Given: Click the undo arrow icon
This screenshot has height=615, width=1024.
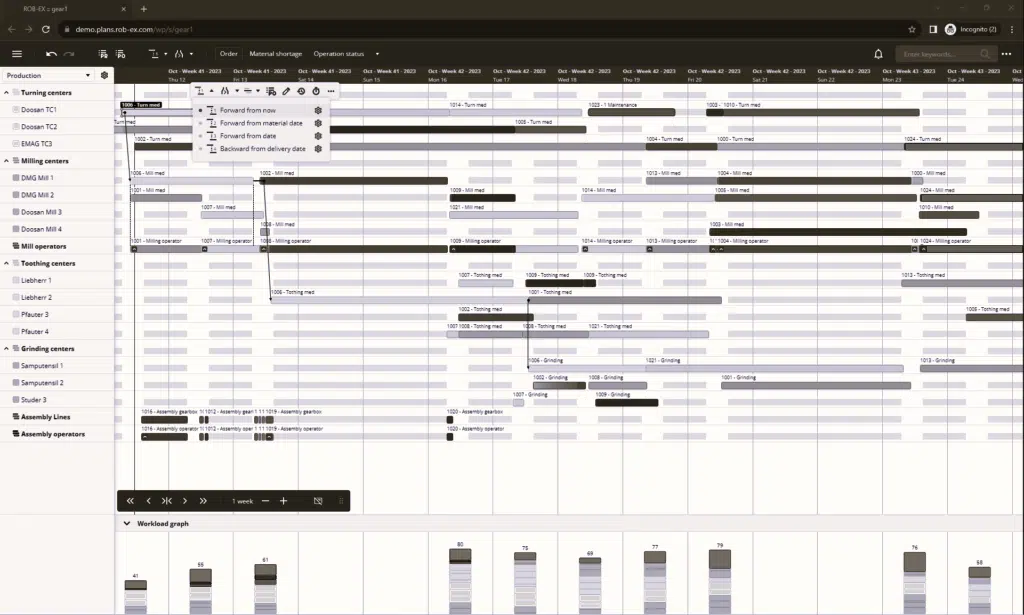Looking at the screenshot, I should point(51,54).
